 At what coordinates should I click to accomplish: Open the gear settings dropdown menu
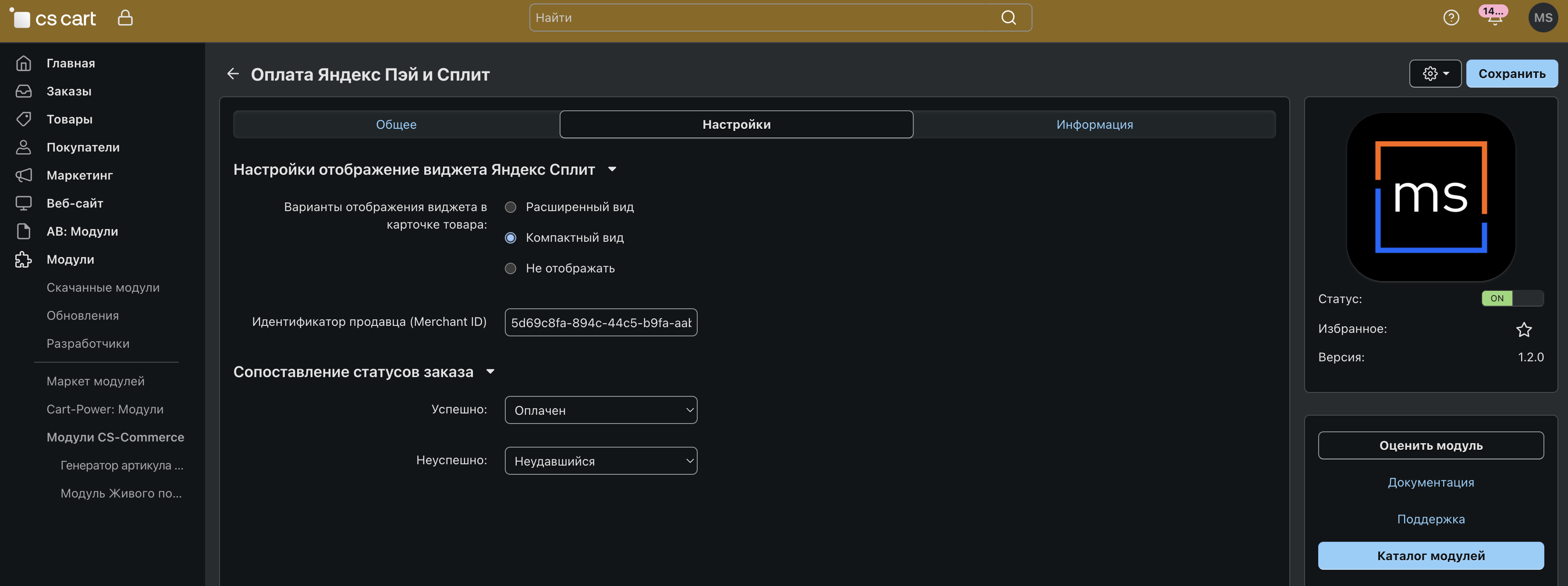tap(1435, 74)
